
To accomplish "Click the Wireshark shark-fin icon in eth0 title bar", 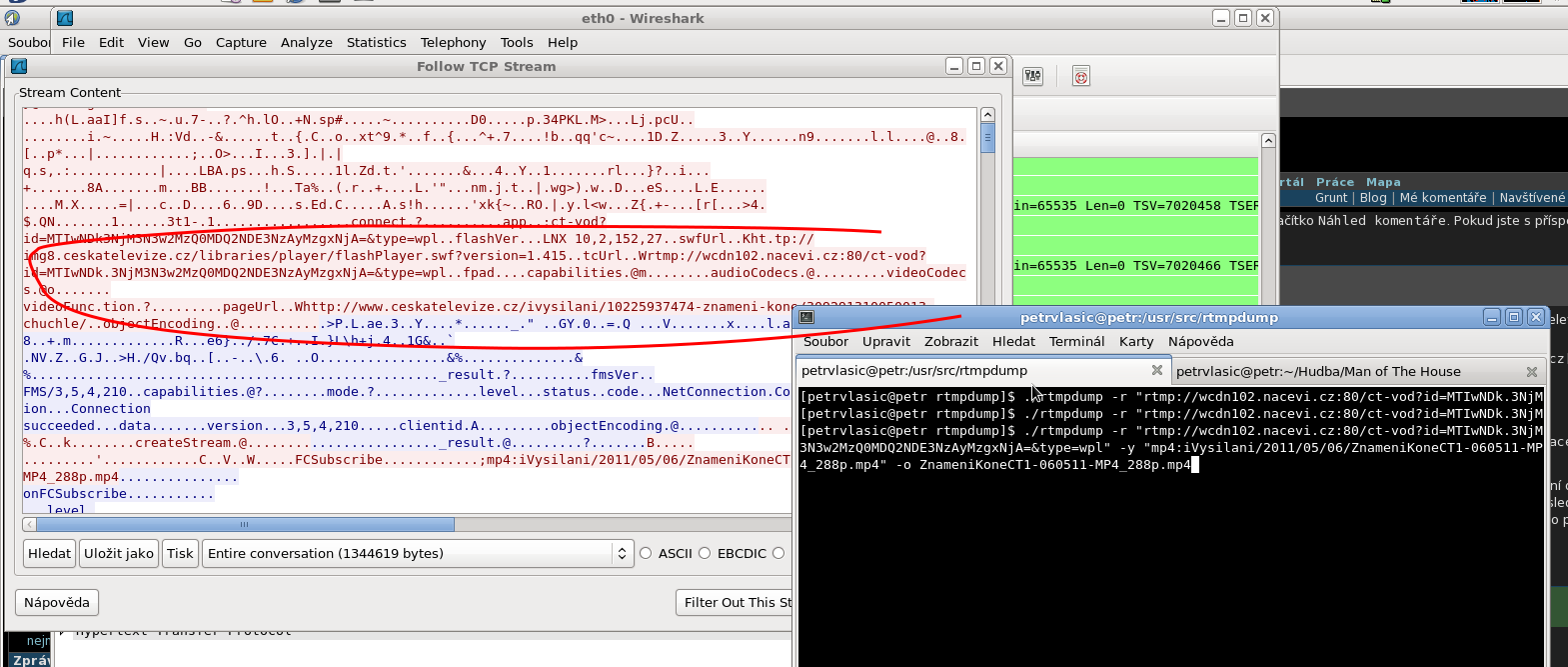I will point(65,18).
